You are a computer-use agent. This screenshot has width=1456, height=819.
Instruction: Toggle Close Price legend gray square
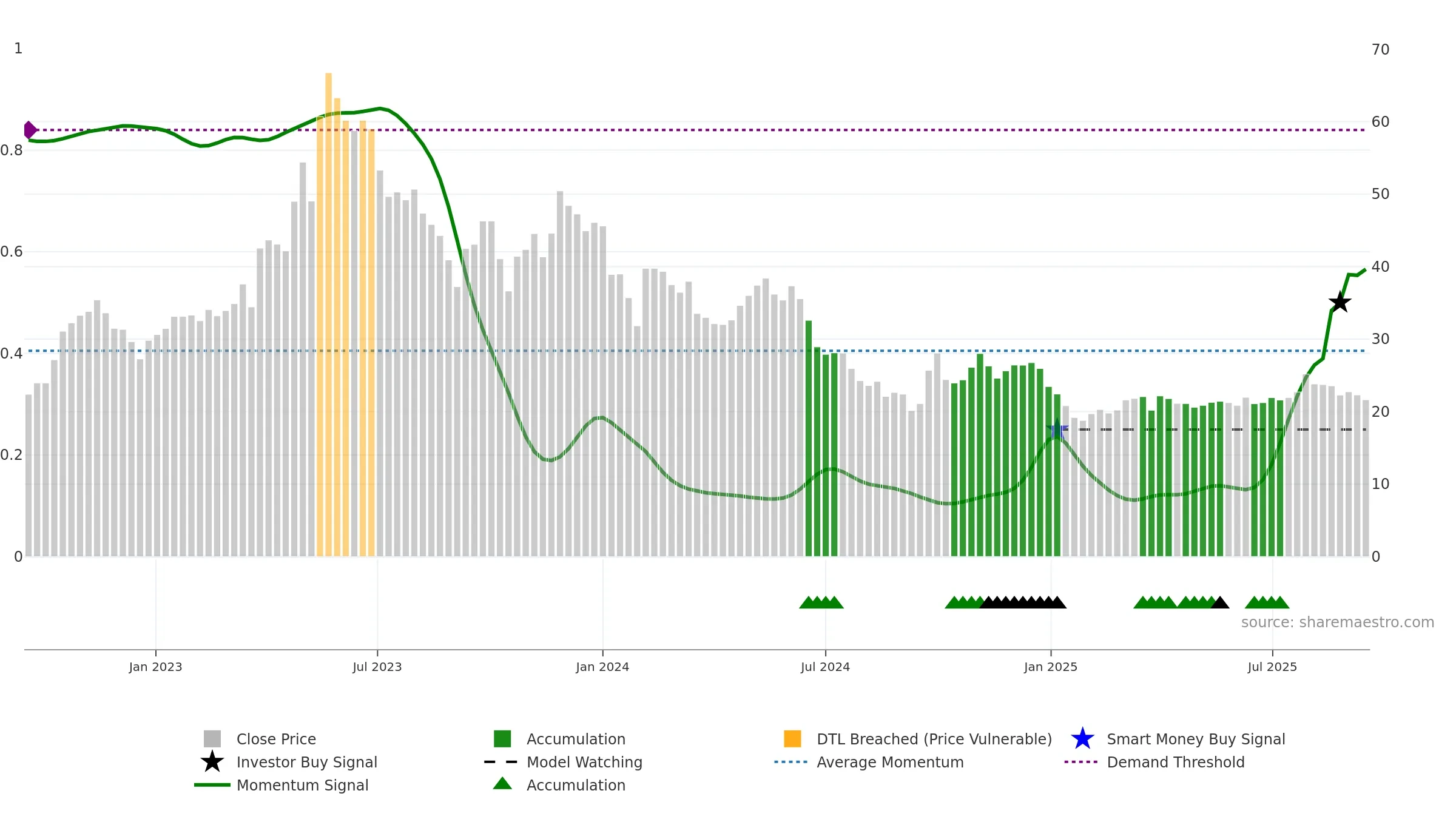(212, 739)
